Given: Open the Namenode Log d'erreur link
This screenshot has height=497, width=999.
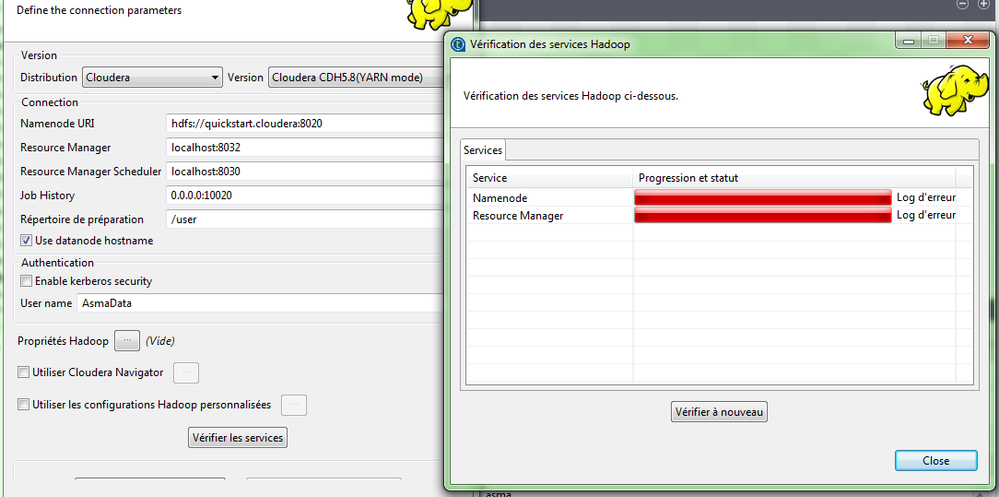Looking at the screenshot, I should [x=926, y=198].
